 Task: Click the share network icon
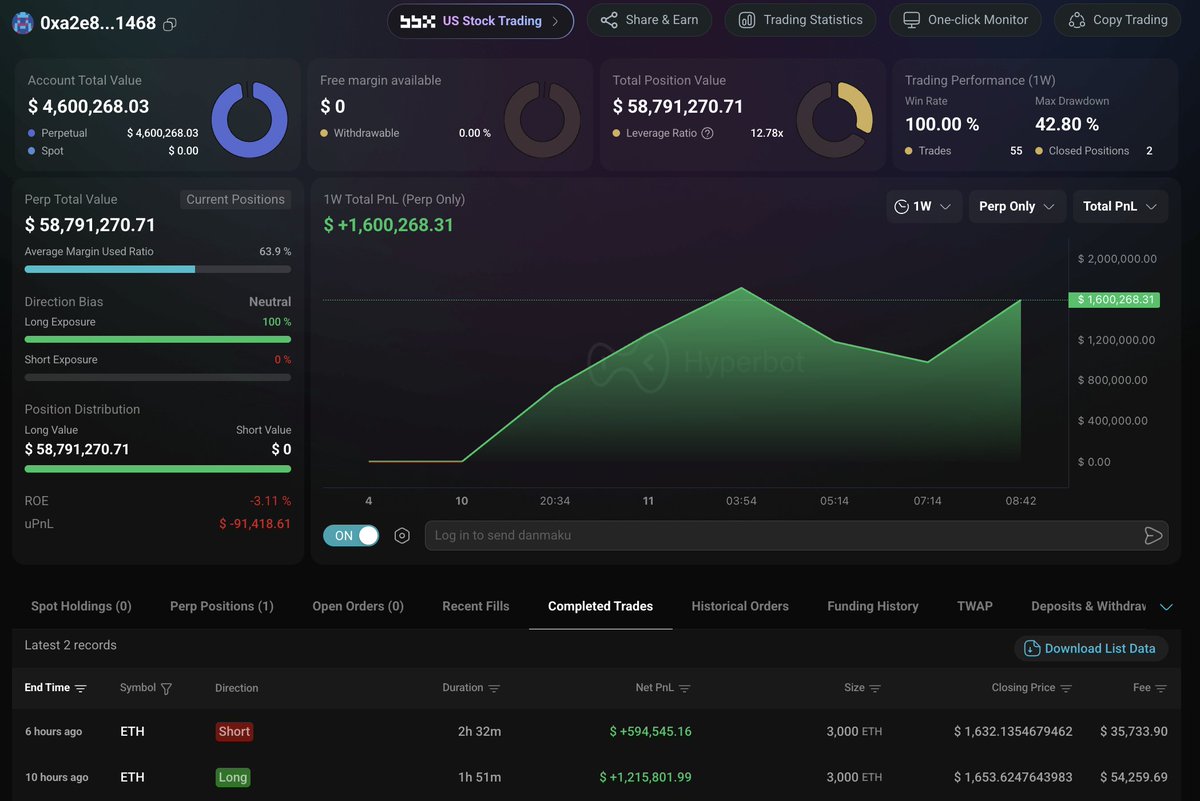(609, 20)
